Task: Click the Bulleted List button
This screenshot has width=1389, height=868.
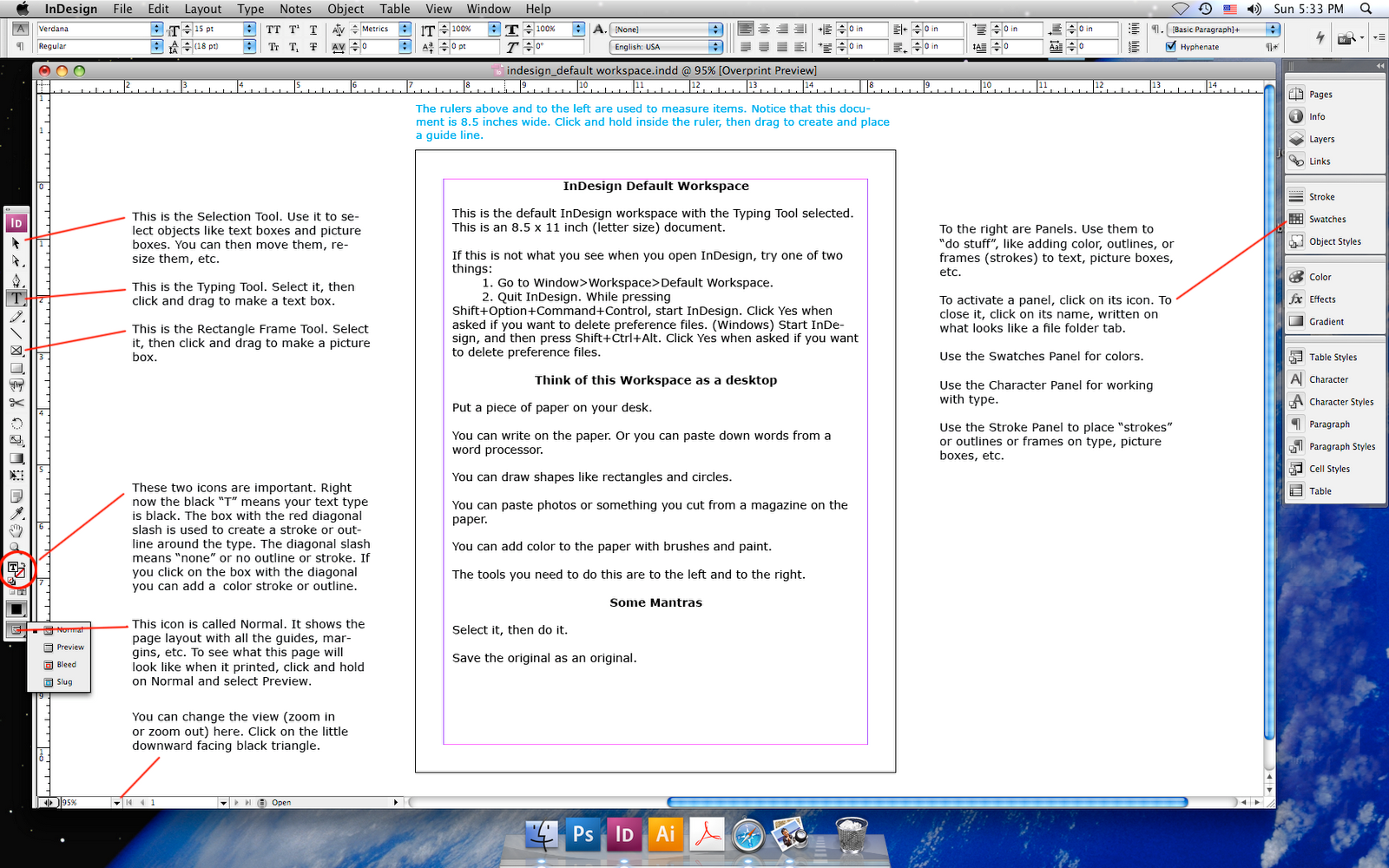Action: coord(1134,29)
